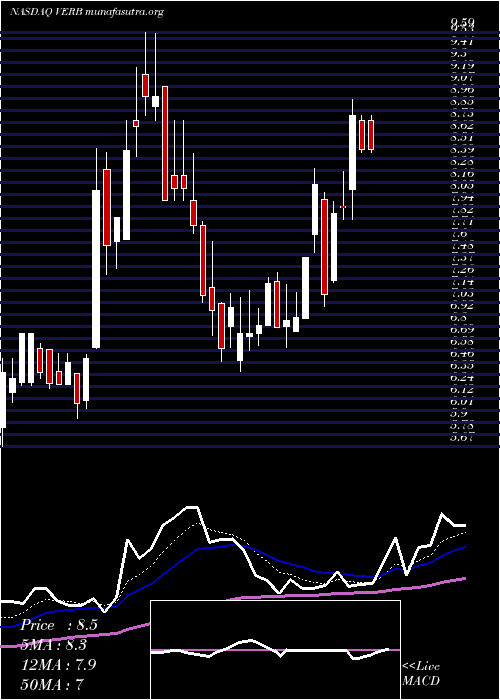Click the 8.96 price axis label

[462, 90]
